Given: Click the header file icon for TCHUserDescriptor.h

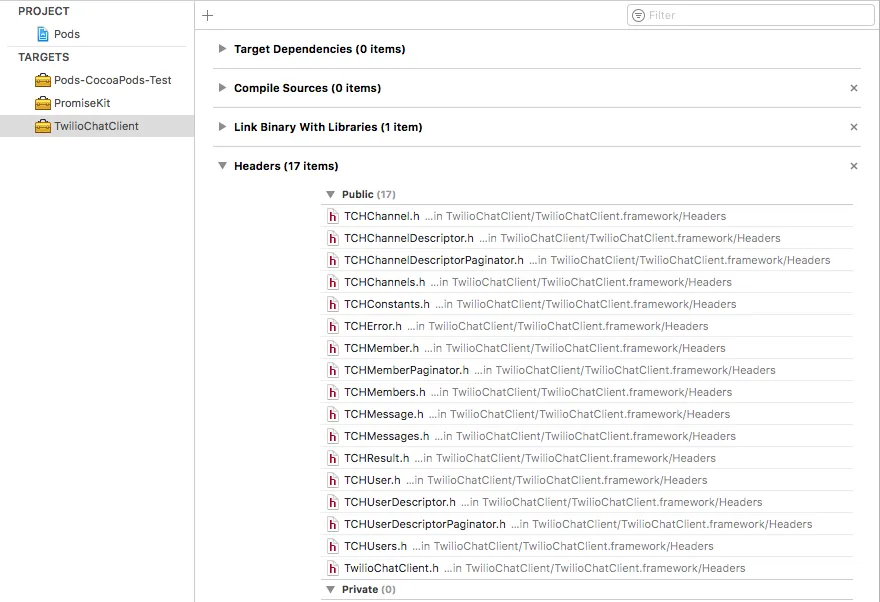Looking at the screenshot, I should tap(333, 502).
